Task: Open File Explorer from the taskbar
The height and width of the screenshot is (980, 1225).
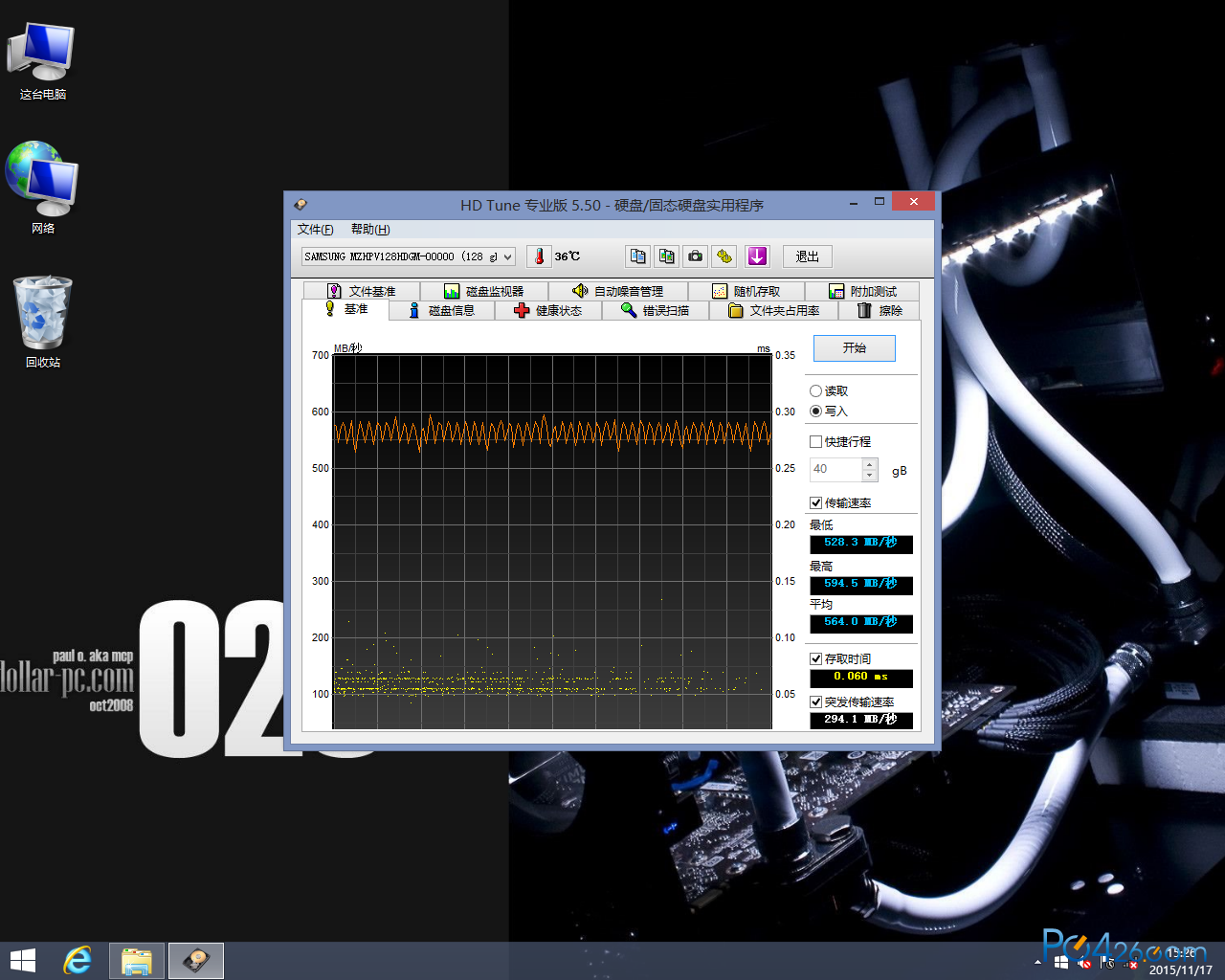Action: click(x=137, y=961)
